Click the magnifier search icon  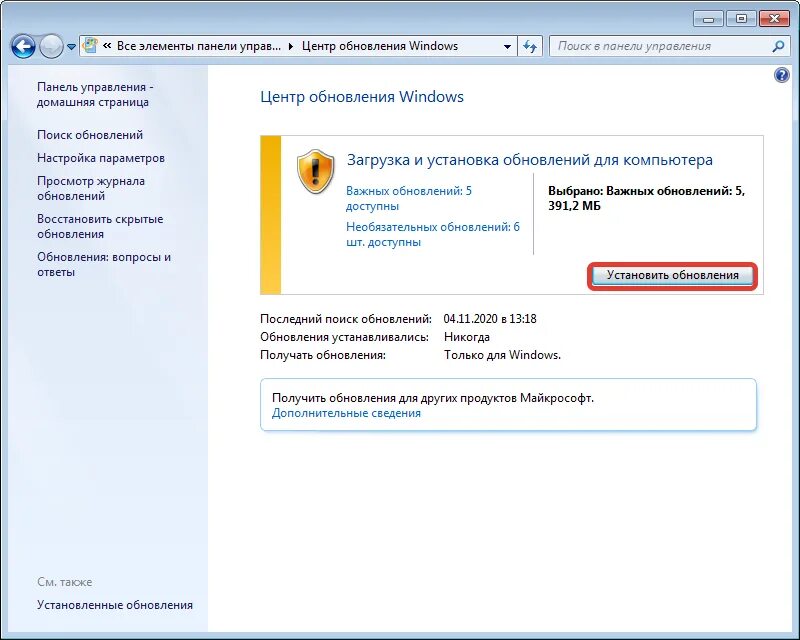pos(778,46)
